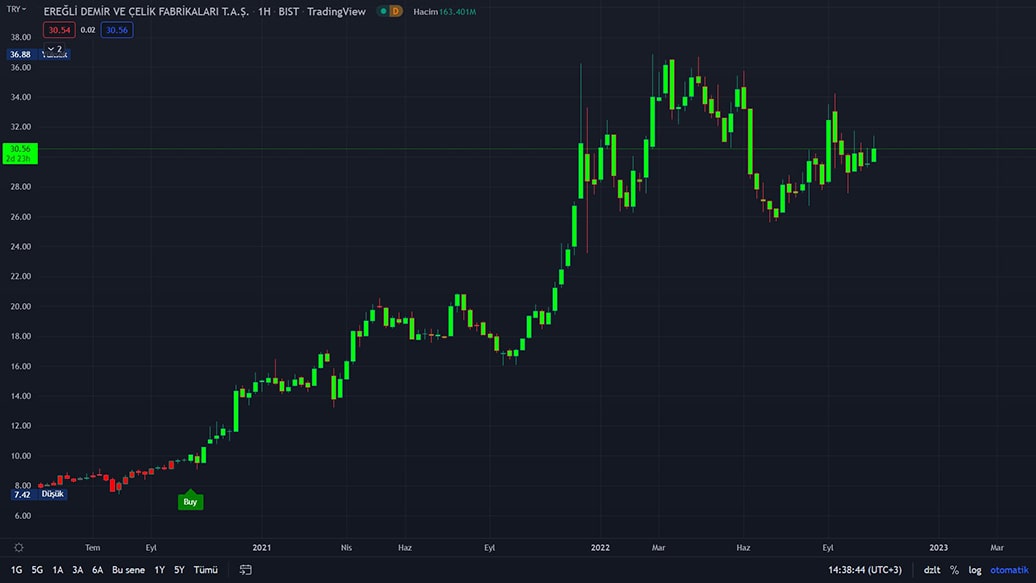Click the 1H interval label in the title
The height and width of the screenshot is (583, 1036).
[264, 11]
